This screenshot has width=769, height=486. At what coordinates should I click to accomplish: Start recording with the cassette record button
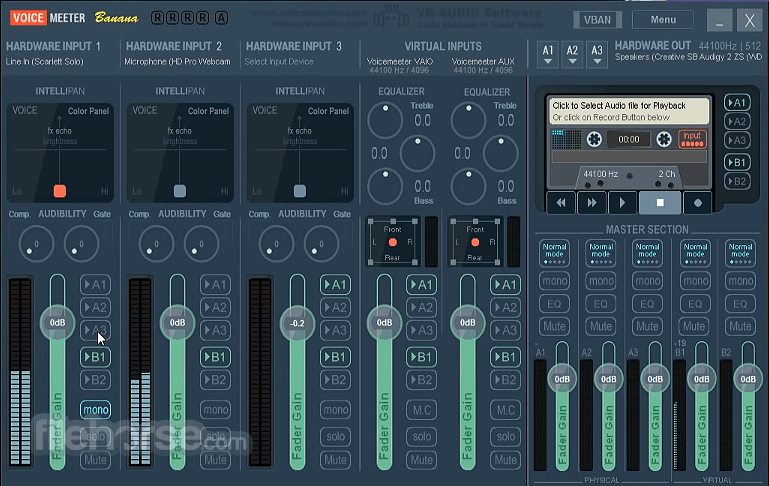point(697,203)
